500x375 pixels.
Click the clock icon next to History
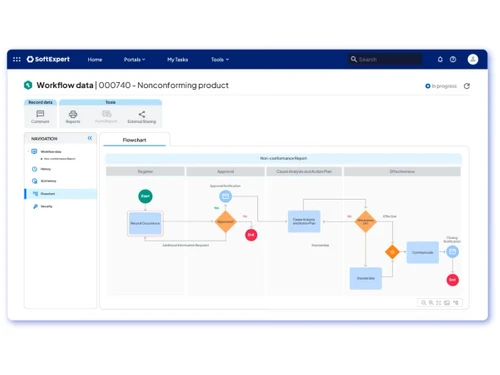[x=34, y=169]
